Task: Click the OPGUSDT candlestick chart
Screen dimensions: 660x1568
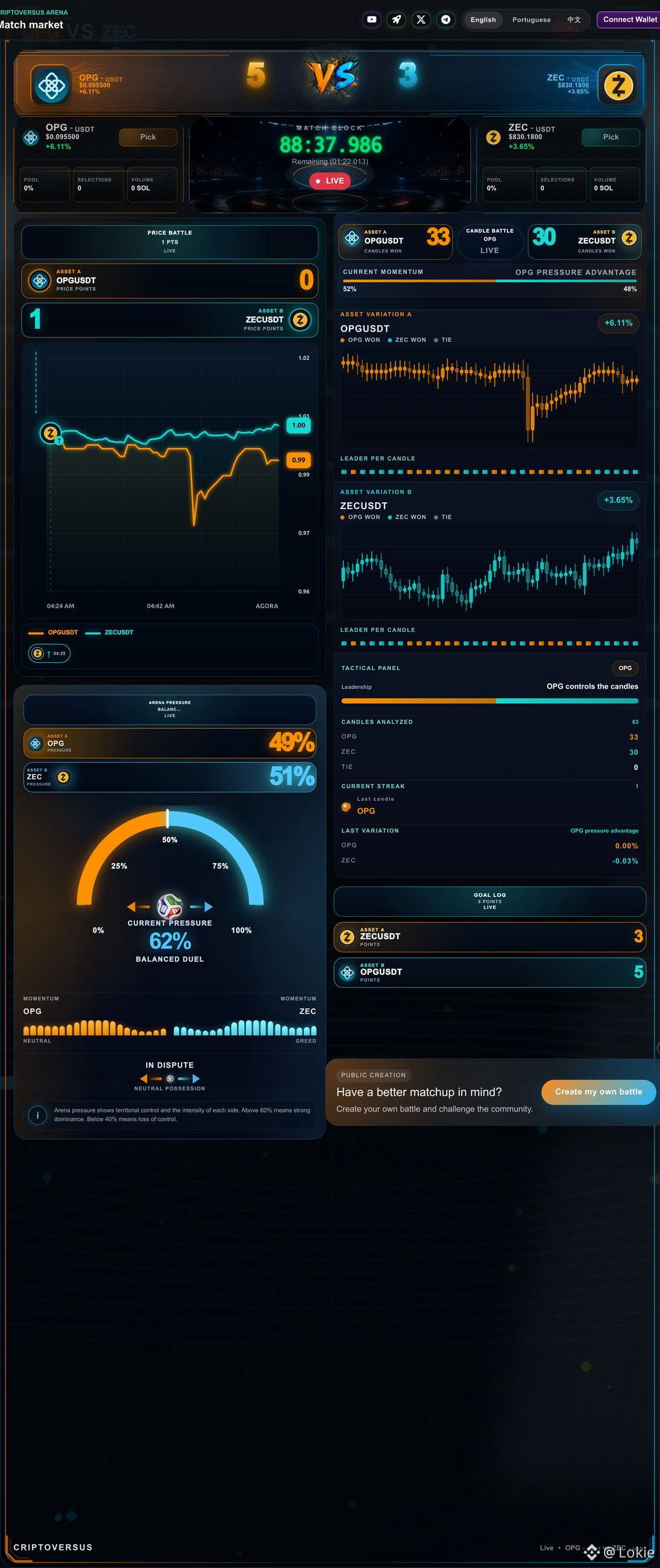Action: pos(489,396)
